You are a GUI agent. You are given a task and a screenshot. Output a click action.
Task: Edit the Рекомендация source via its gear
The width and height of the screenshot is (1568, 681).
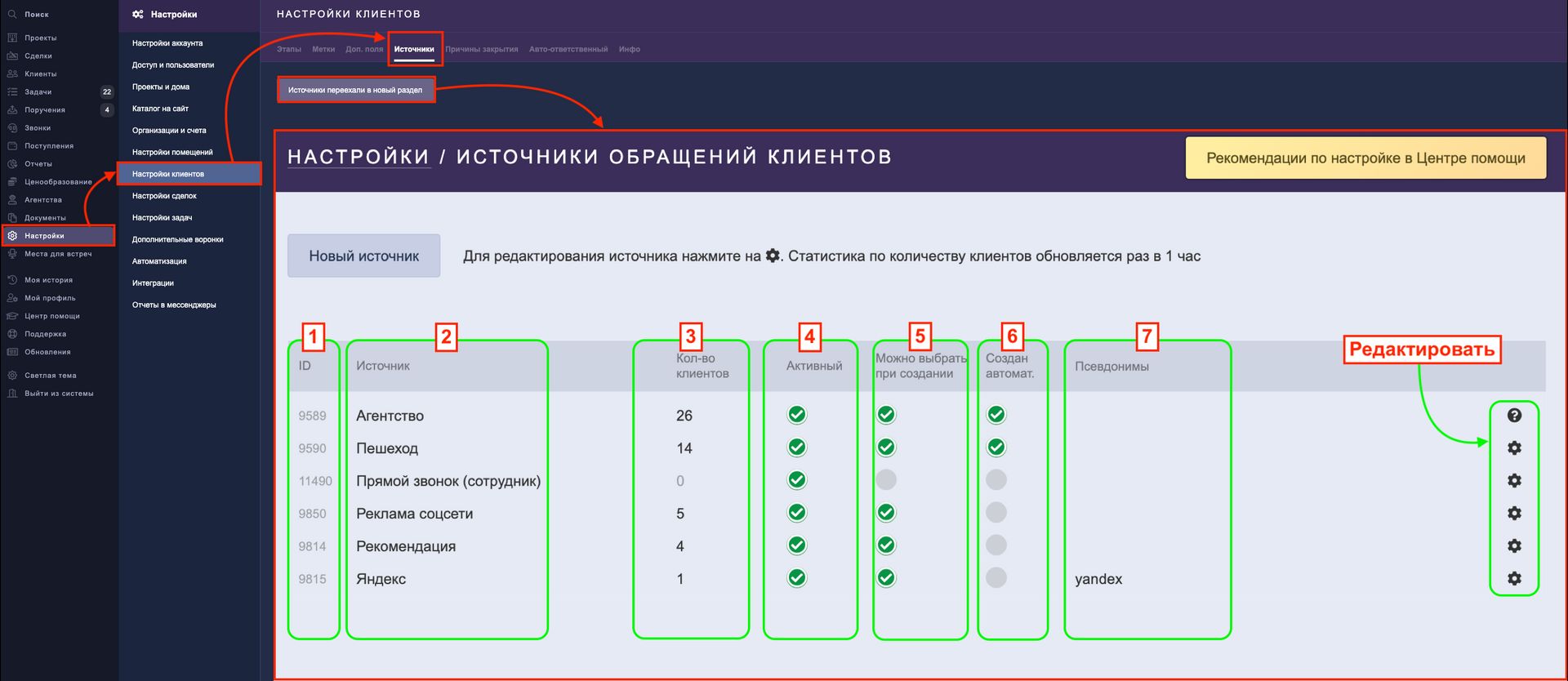pyautogui.click(x=1514, y=545)
